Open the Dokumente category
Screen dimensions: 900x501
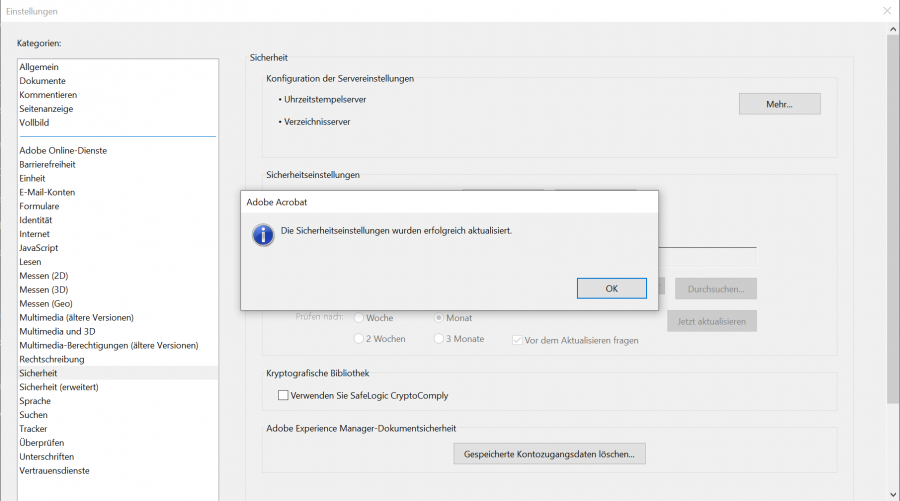point(42,81)
